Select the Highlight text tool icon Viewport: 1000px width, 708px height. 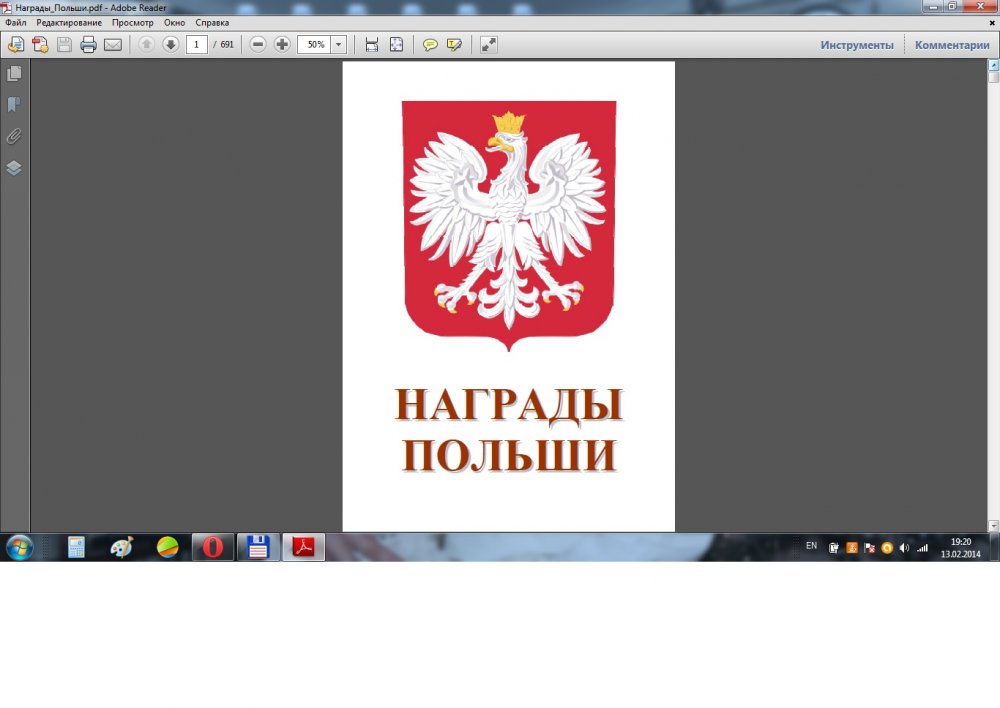tap(454, 45)
